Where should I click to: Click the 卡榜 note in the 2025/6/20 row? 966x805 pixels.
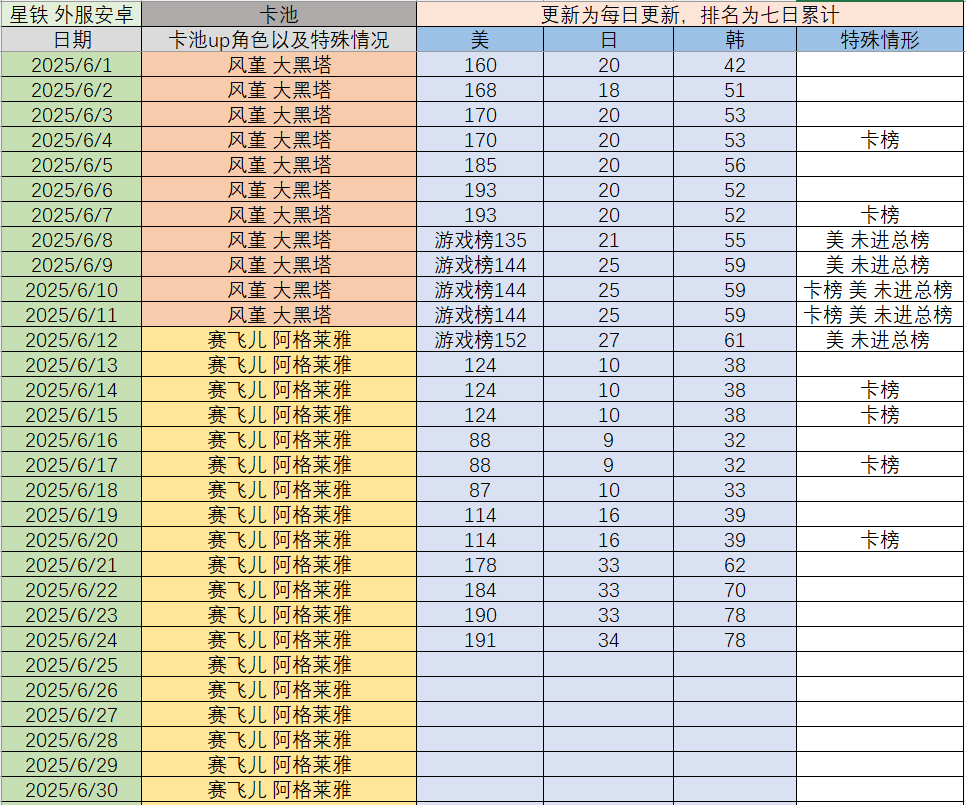880,540
